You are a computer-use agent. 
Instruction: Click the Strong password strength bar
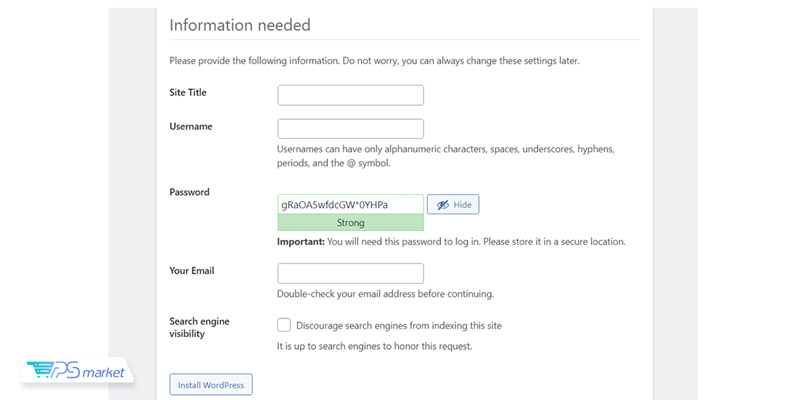coord(351,223)
